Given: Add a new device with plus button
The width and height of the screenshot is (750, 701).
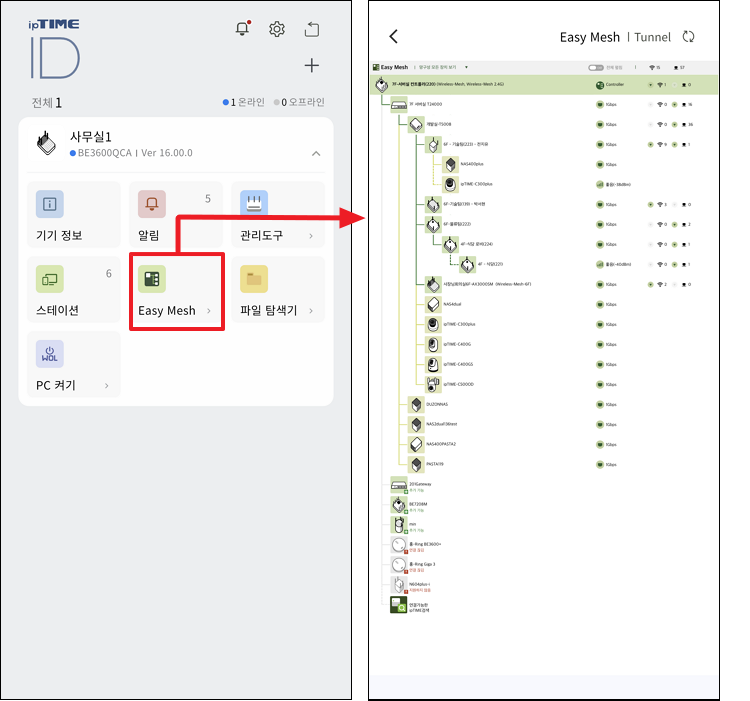Looking at the screenshot, I should pyautogui.click(x=312, y=66).
